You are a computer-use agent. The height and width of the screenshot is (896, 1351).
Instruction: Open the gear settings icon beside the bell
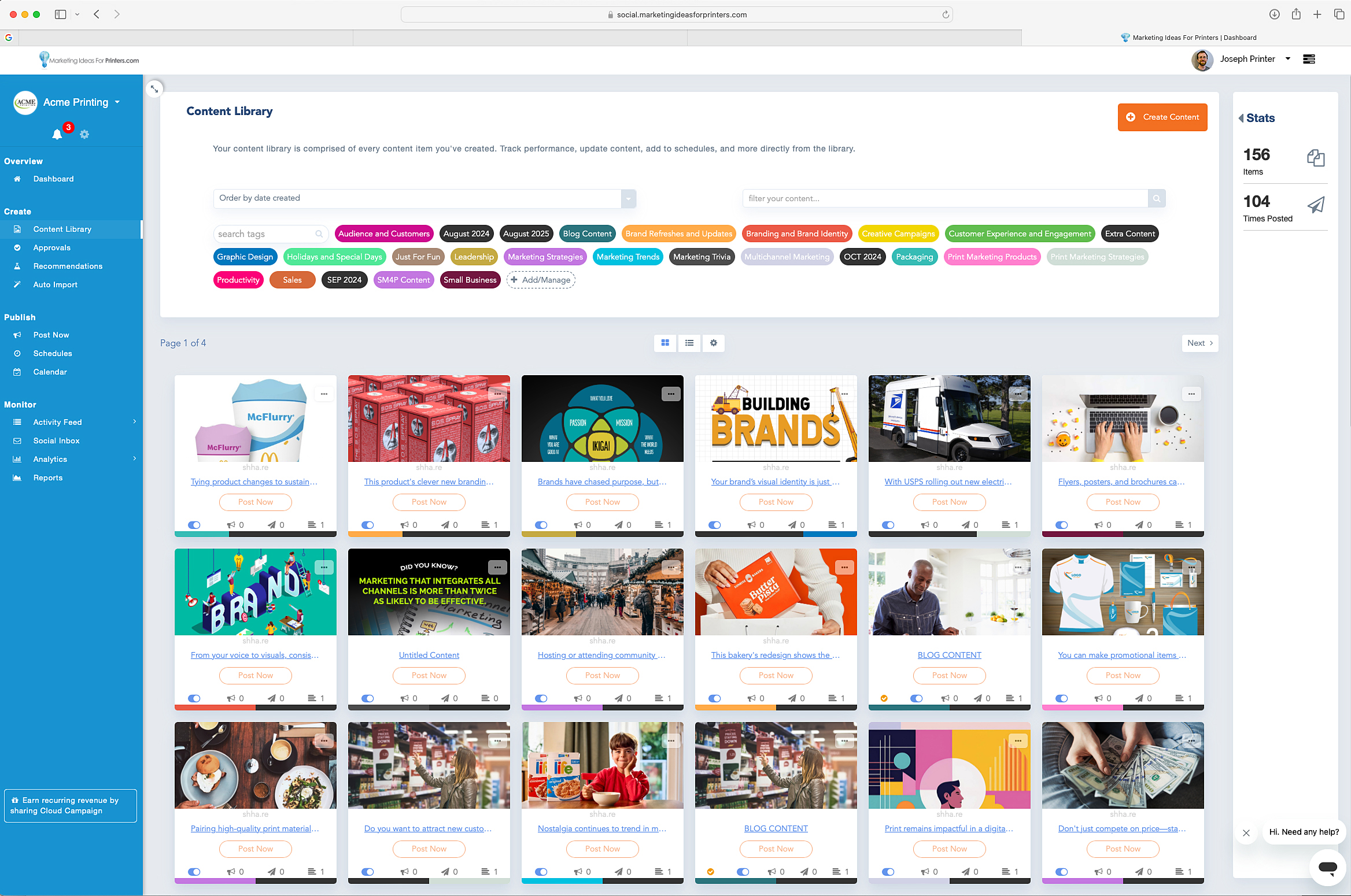tap(84, 135)
